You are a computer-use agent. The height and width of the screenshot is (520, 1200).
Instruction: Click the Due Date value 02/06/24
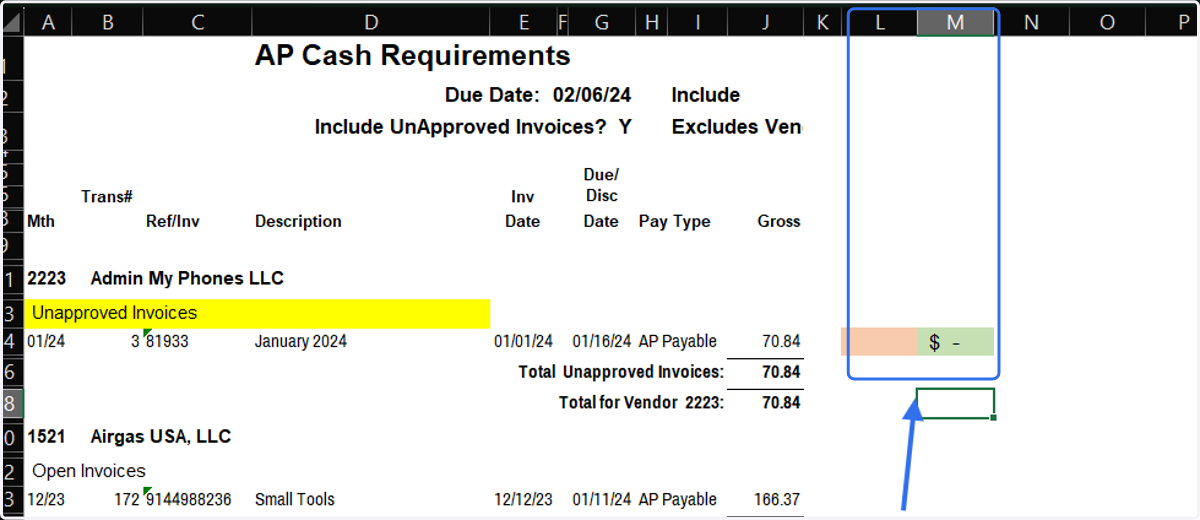591,96
